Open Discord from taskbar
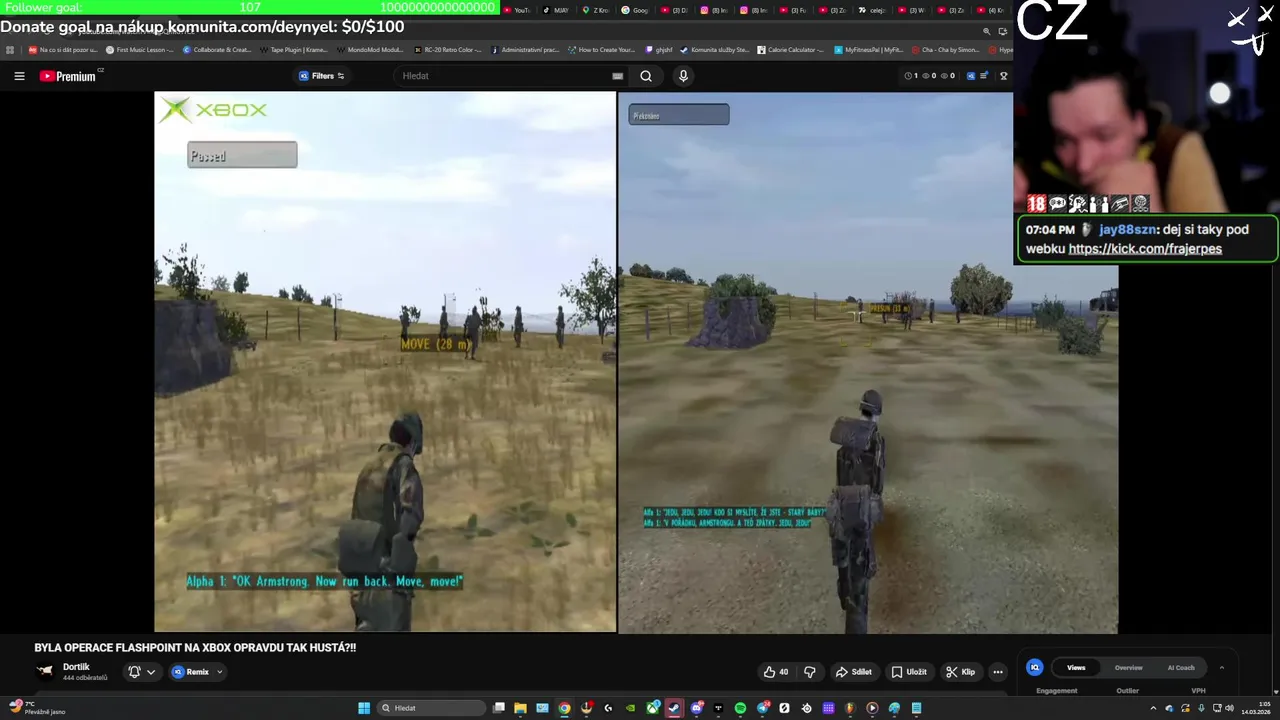1280x720 pixels. click(x=697, y=708)
